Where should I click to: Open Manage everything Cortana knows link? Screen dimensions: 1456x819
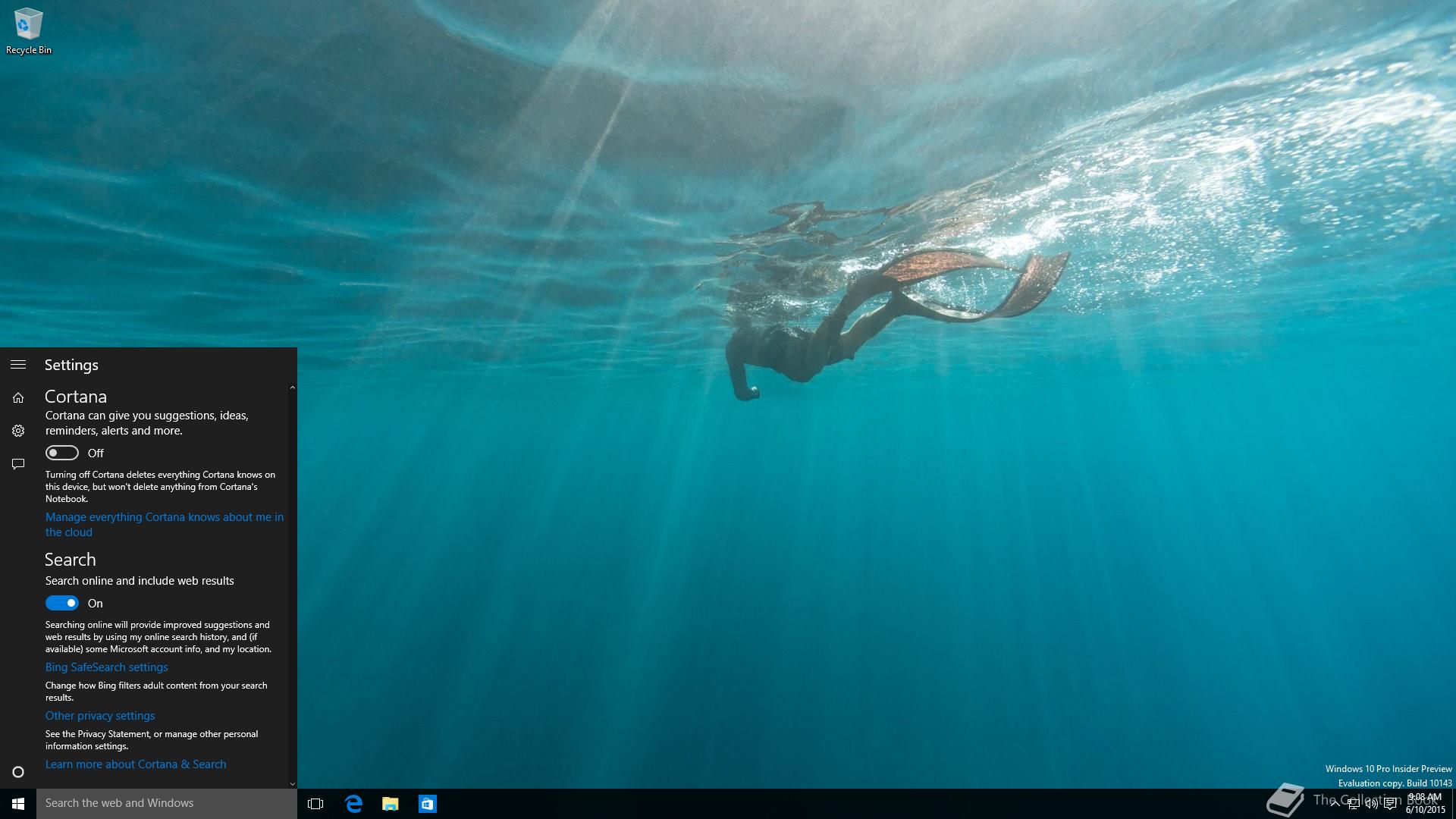click(165, 525)
